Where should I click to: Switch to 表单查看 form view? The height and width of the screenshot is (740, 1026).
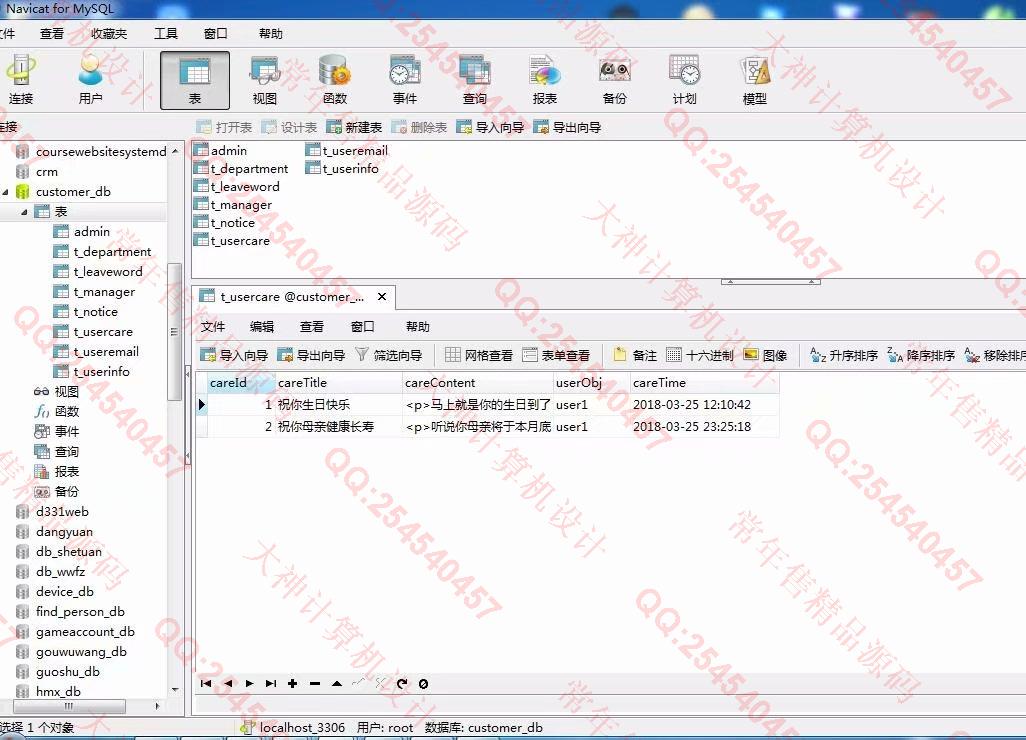556,355
